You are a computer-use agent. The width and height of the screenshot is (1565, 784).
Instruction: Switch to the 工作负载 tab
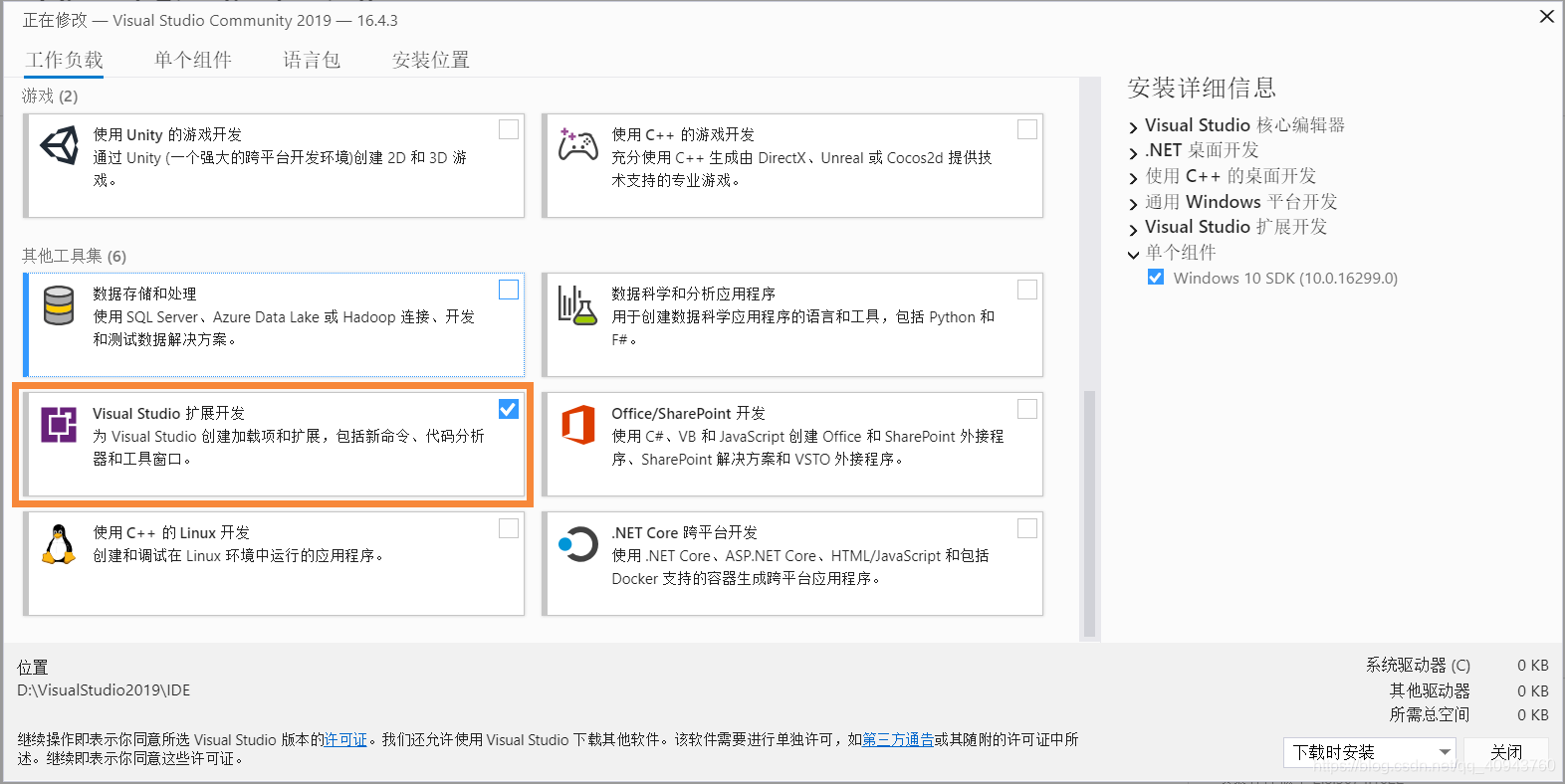click(65, 60)
